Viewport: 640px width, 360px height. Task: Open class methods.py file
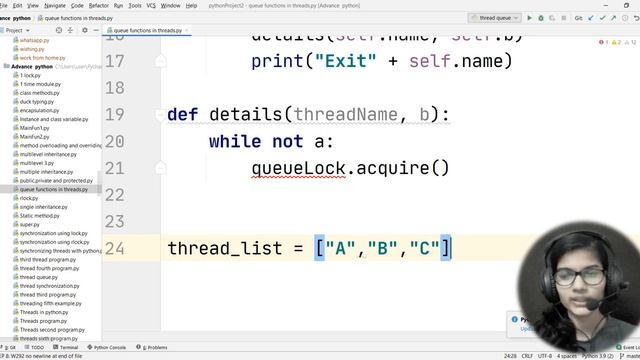tap(36, 93)
